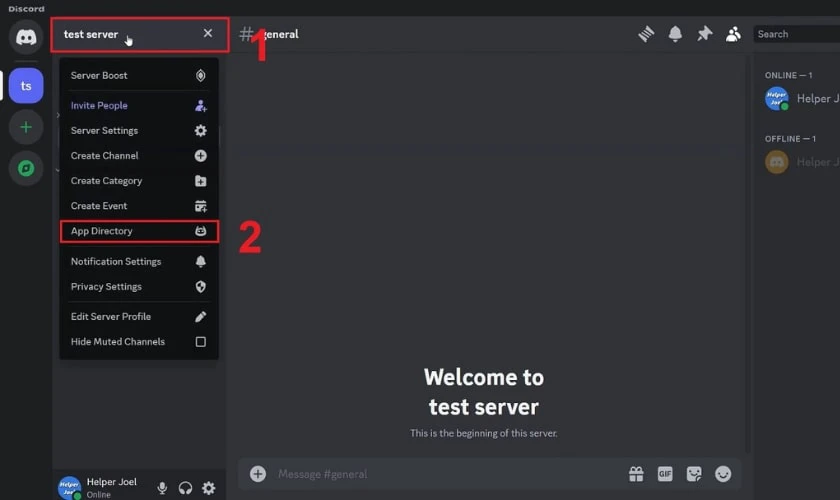
Task: Mute microphone in user panel
Action: [162, 488]
